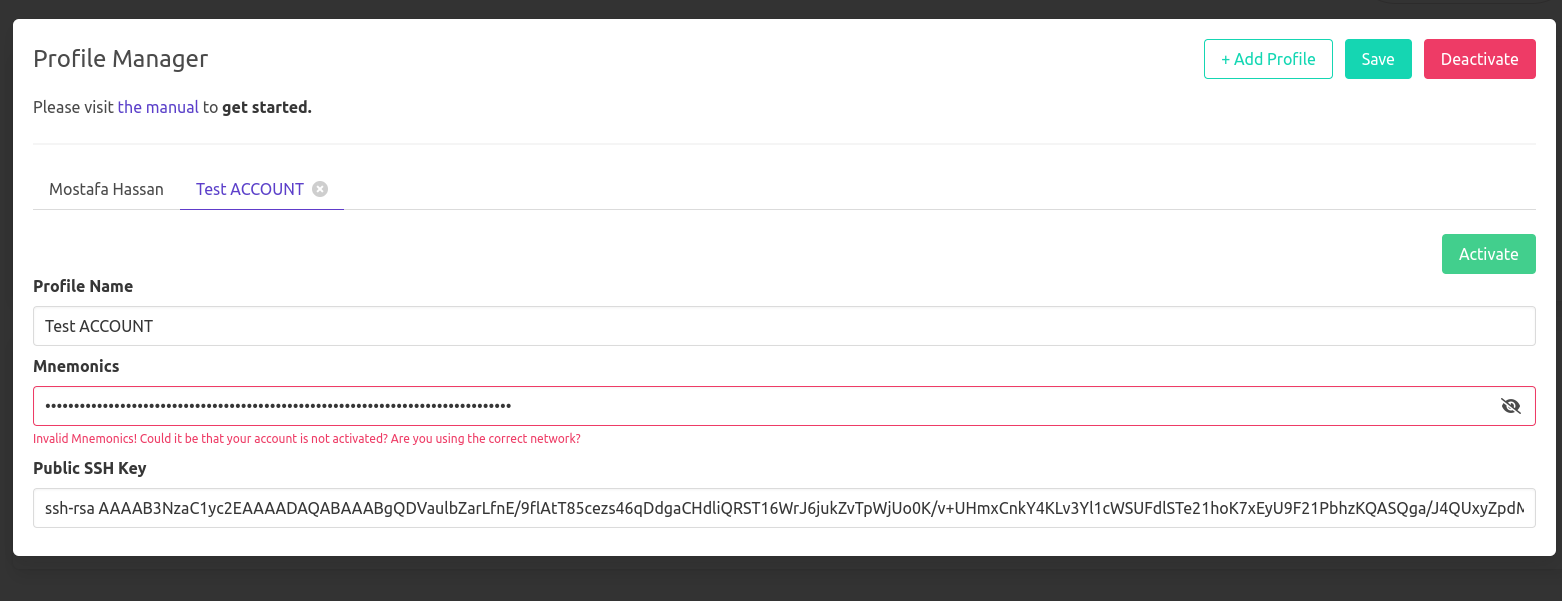Deactivate the current profile

click(x=1479, y=59)
